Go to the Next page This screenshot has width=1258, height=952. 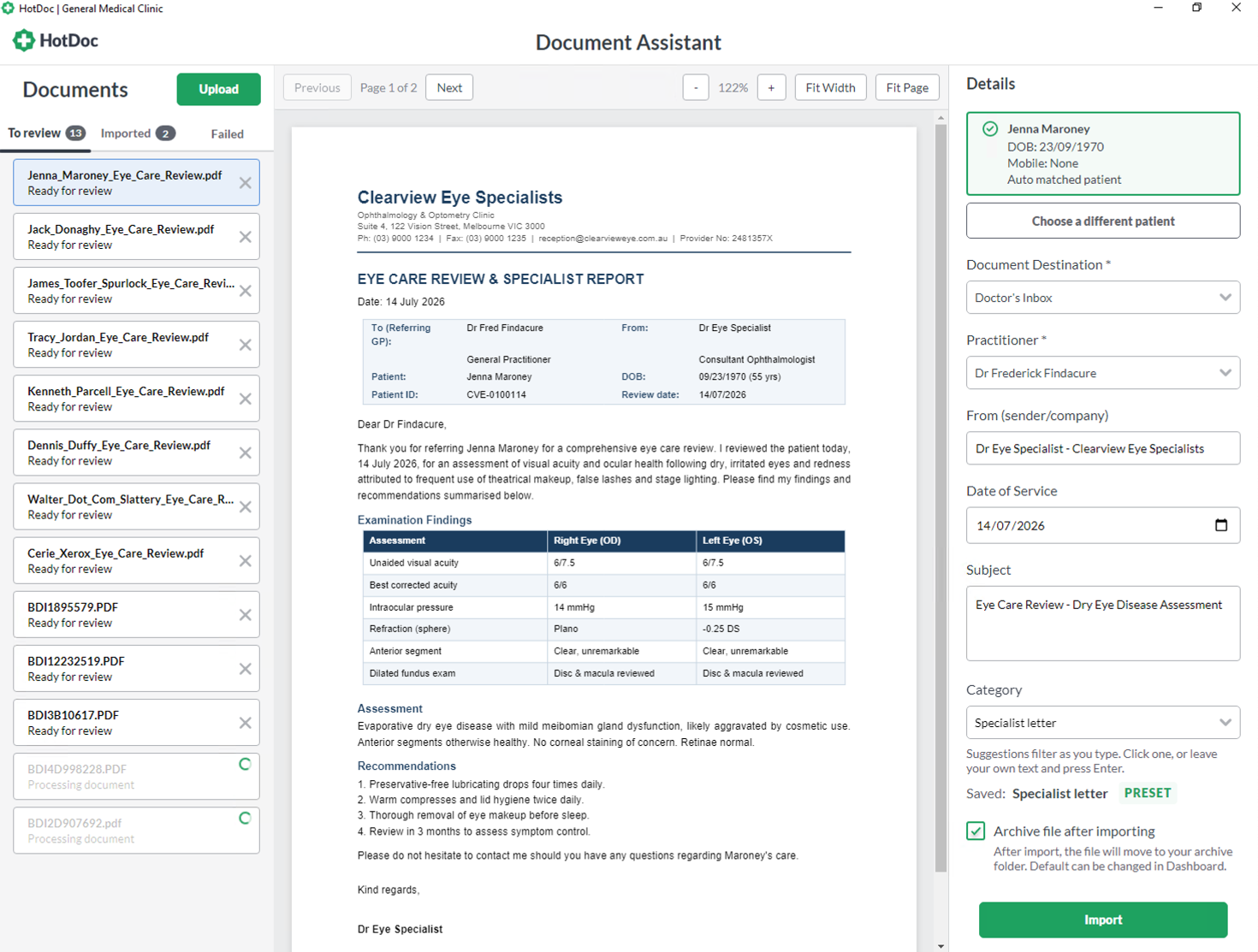coord(449,87)
